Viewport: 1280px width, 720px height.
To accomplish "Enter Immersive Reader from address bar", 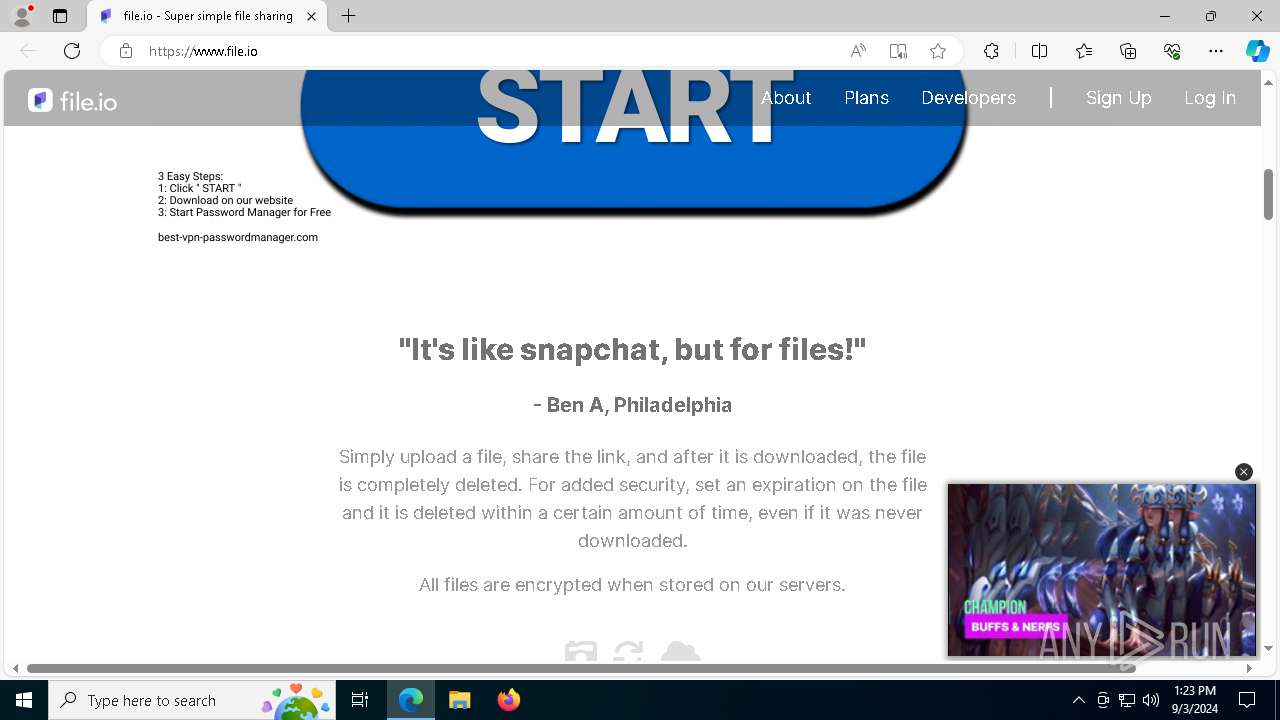I will 898,51.
